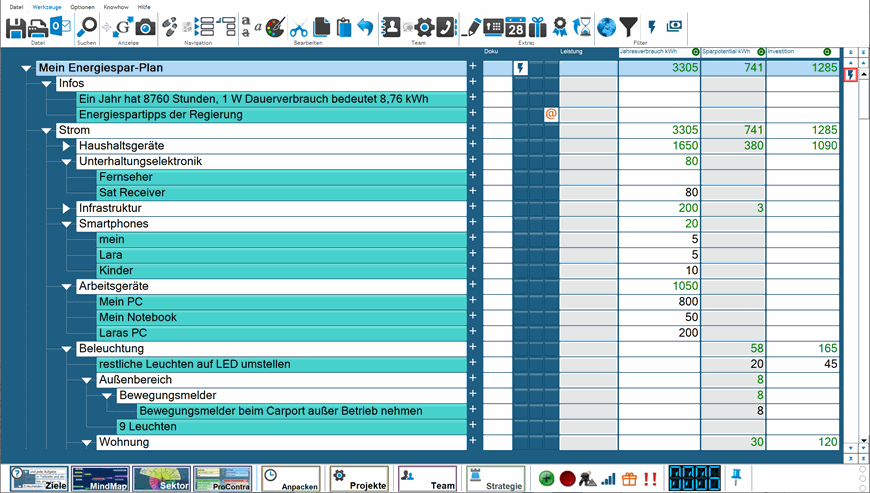This screenshot has height=493, width=870.
Task: Open the search magnifying glass tool
Action: point(87,27)
